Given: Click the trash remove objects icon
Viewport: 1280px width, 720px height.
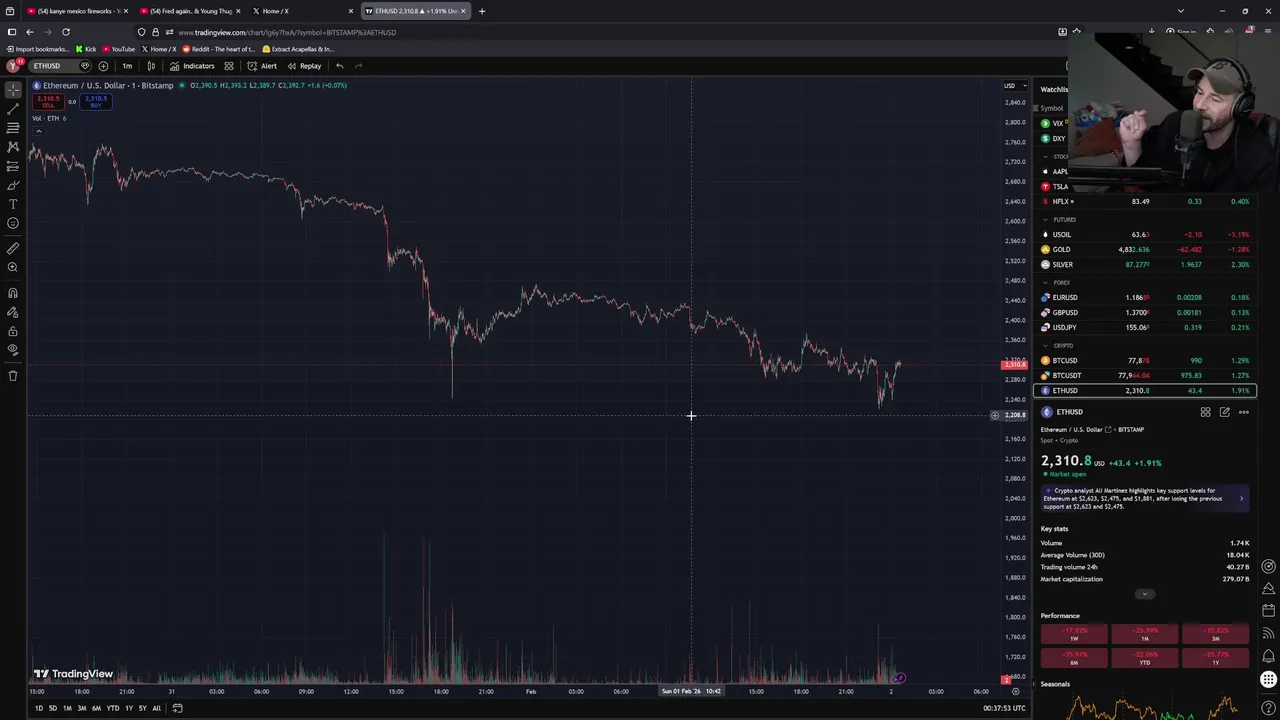Looking at the screenshot, I should click(13, 376).
